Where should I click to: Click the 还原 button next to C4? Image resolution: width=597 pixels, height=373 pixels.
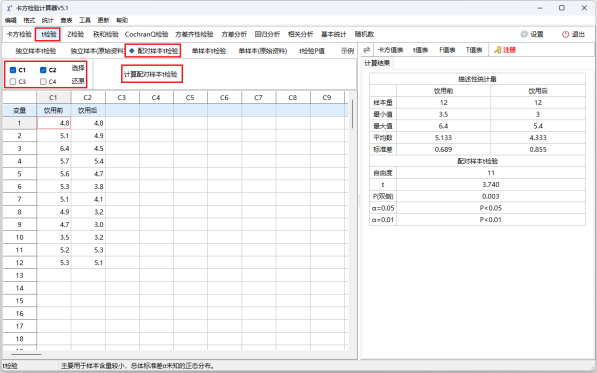pyautogui.click(x=78, y=81)
